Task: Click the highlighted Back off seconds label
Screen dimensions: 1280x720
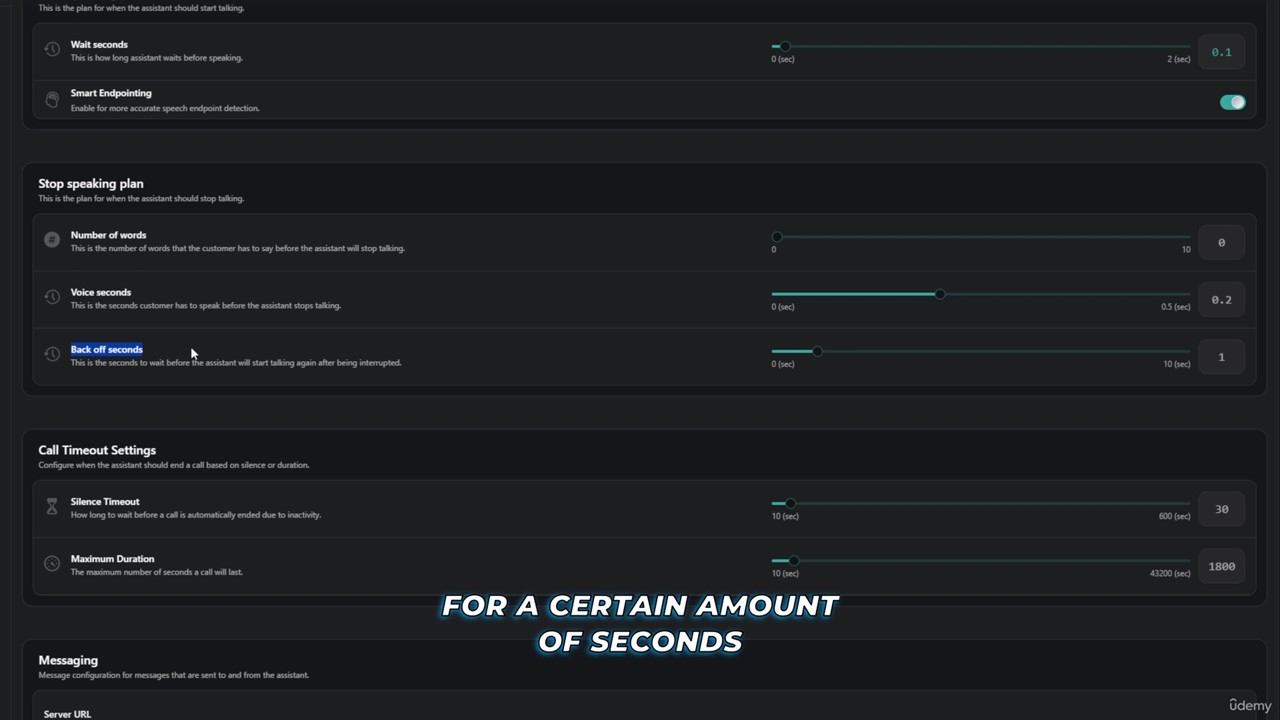Action: (x=107, y=349)
